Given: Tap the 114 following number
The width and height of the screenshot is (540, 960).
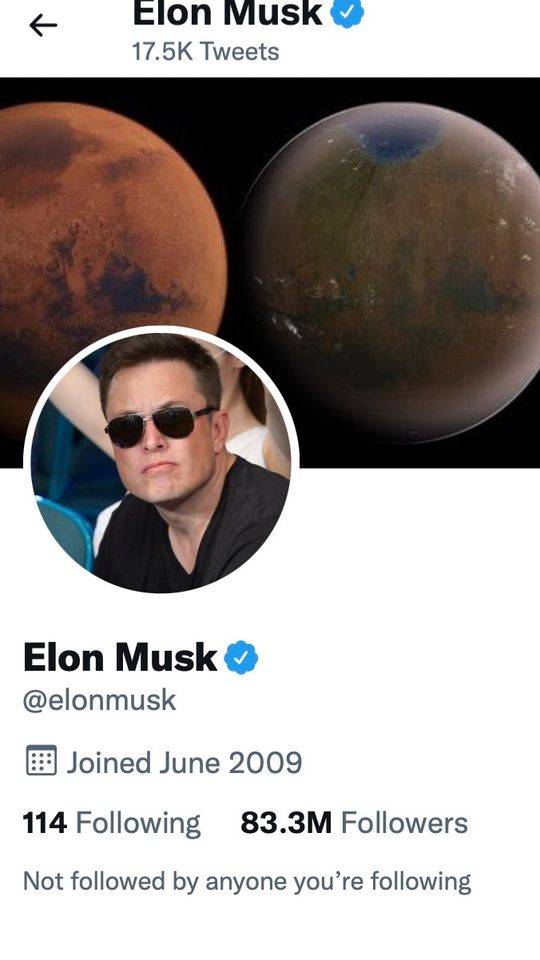Looking at the screenshot, I should [45, 823].
